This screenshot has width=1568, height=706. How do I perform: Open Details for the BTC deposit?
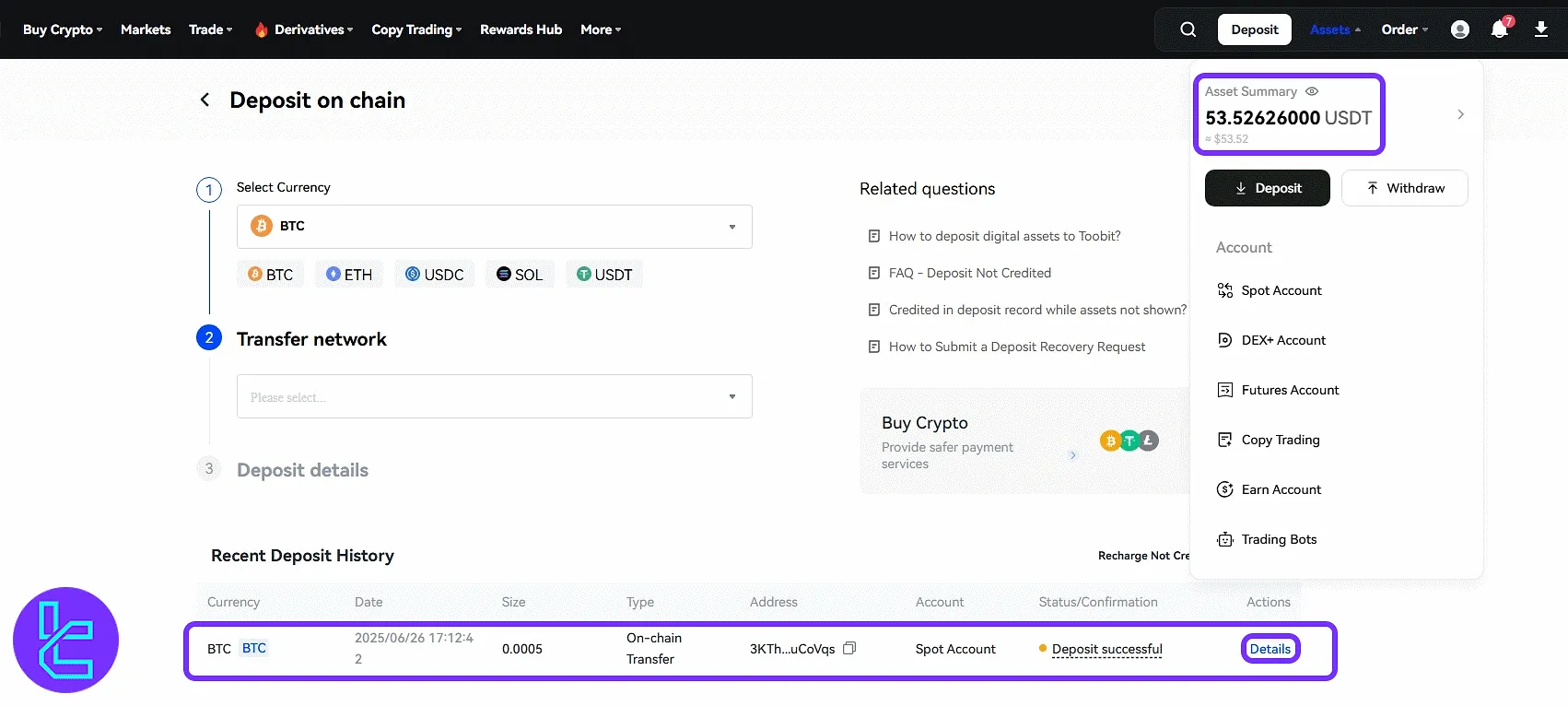[x=1270, y=649]
